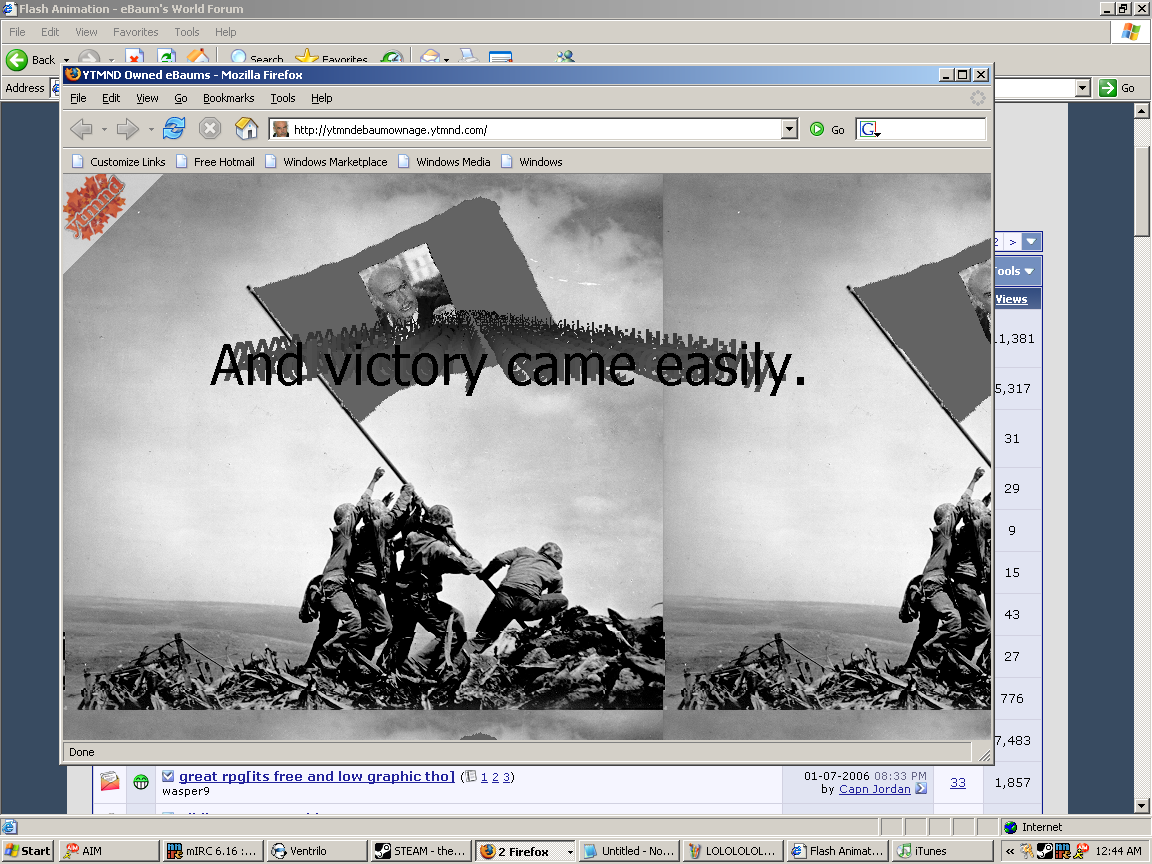Click the Firefox Stop button

pyautogui.click(x=210, y=128)
